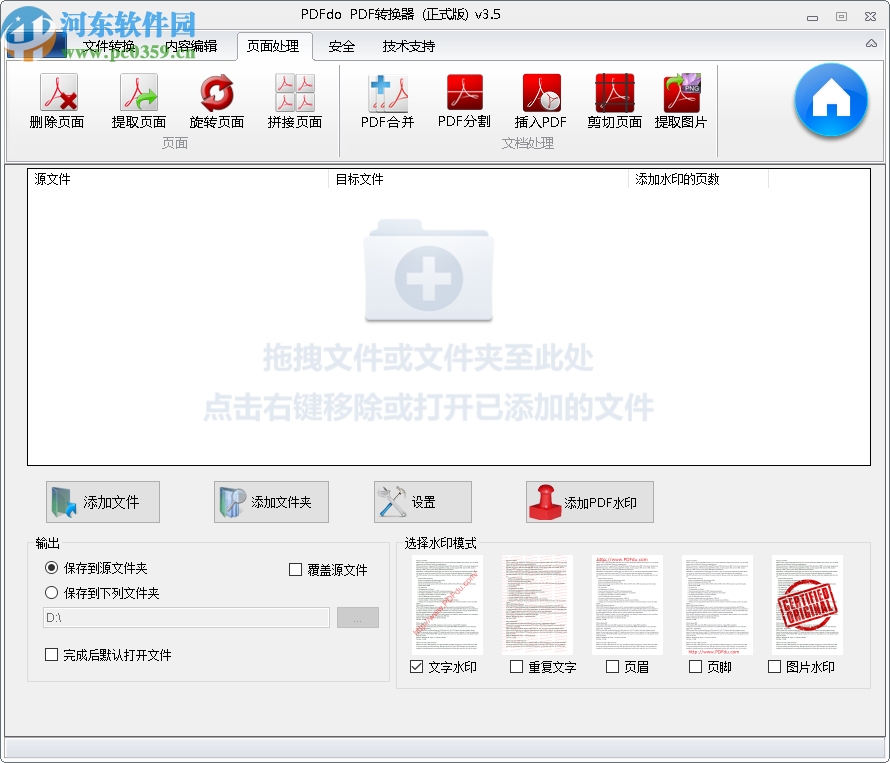
Task: Open the 旋转页面 (Rotate Pages) tool
Action: click(x=216, y=100)
